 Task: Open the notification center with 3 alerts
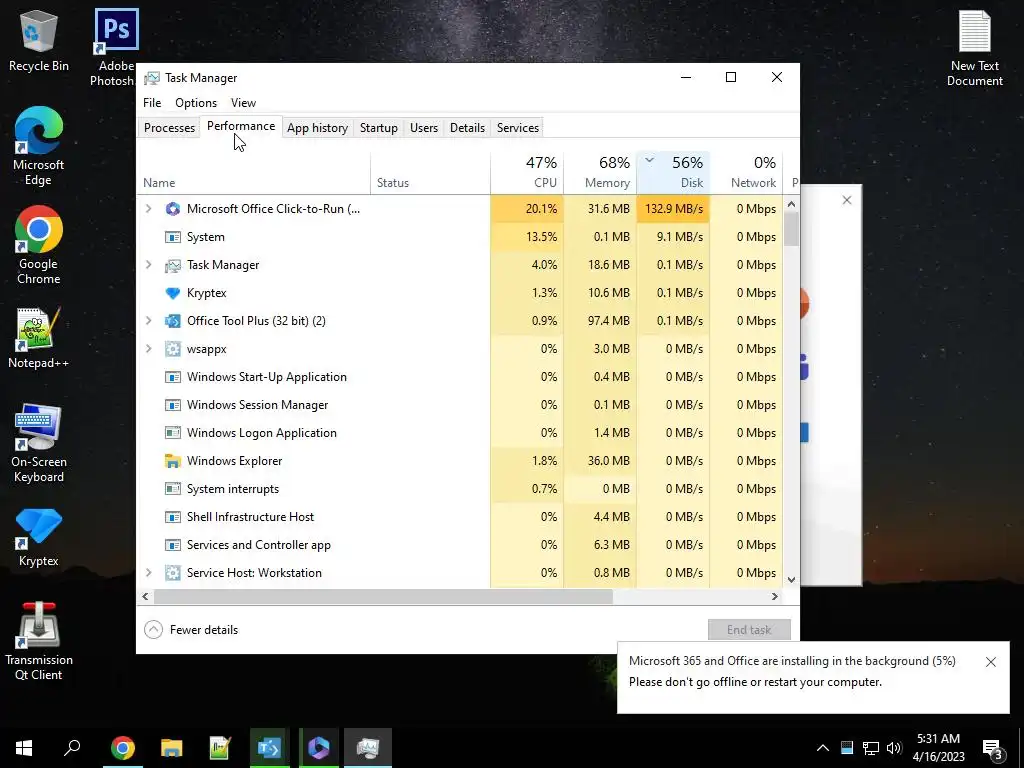(993, 750)
